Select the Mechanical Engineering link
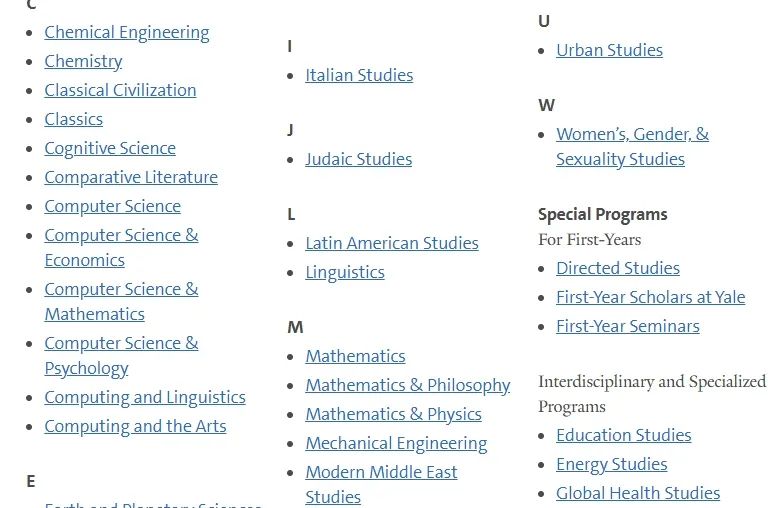This screenshot has width=777, height=508. tap(396, 444)
